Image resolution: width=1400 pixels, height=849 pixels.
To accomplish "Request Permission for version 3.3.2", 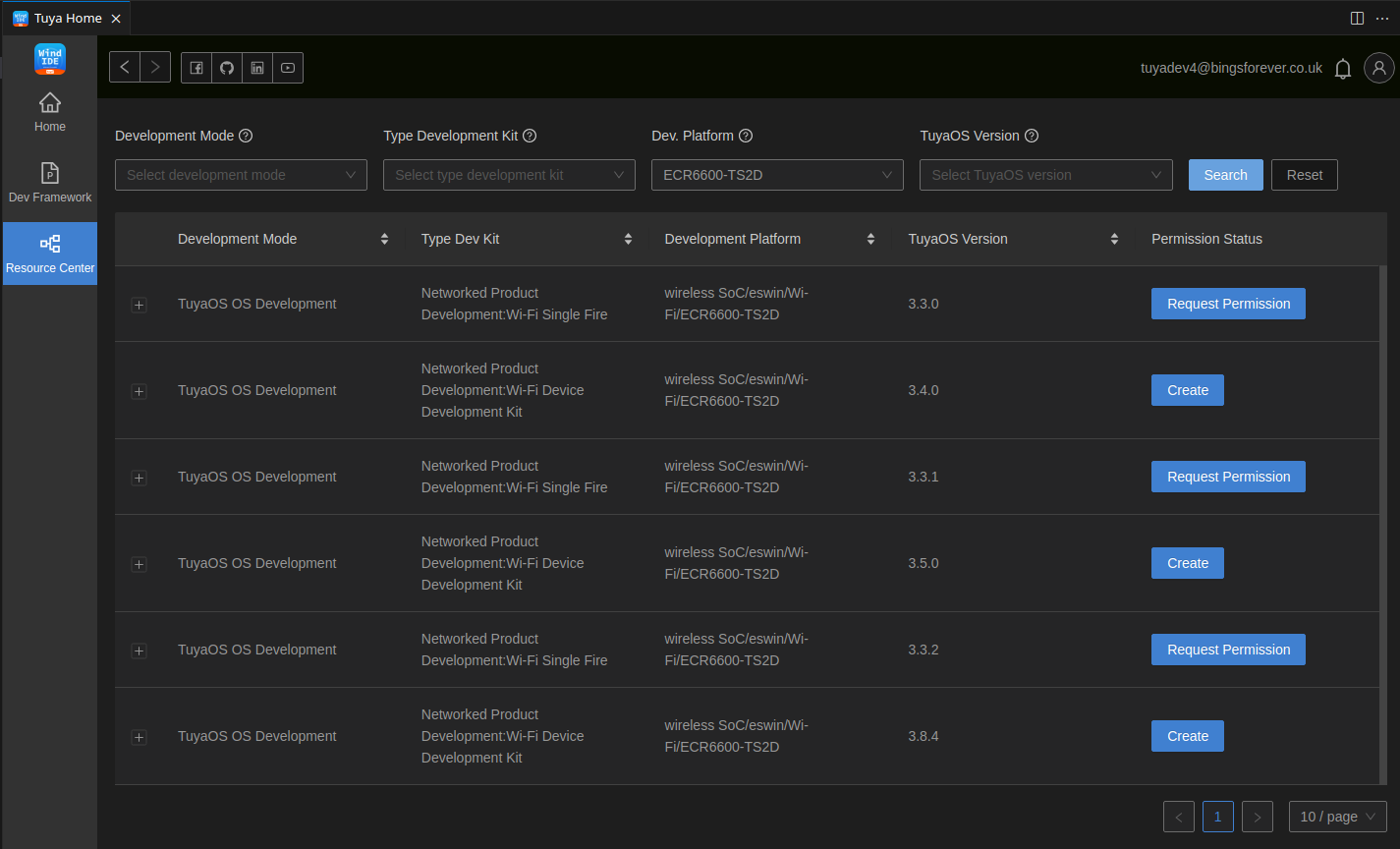I will click(1228, 650).
